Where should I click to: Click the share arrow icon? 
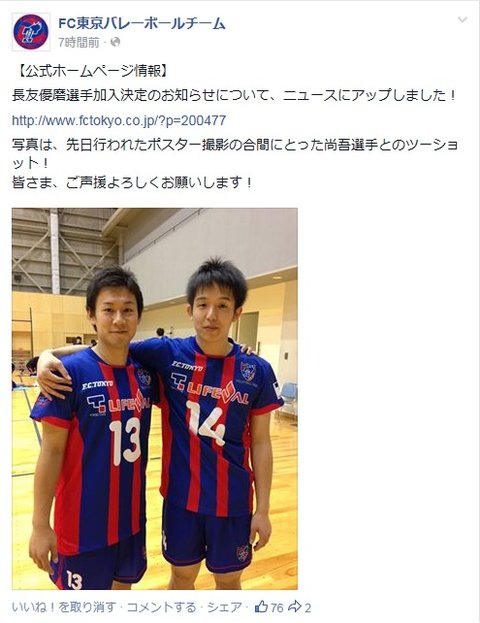(x=294, y=607)
